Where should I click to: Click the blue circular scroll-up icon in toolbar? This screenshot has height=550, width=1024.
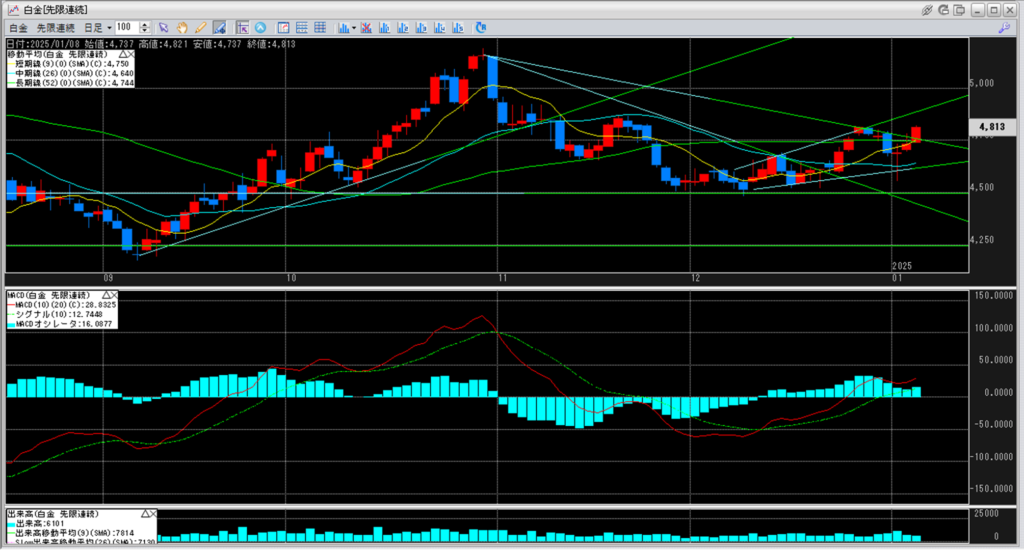261,27
